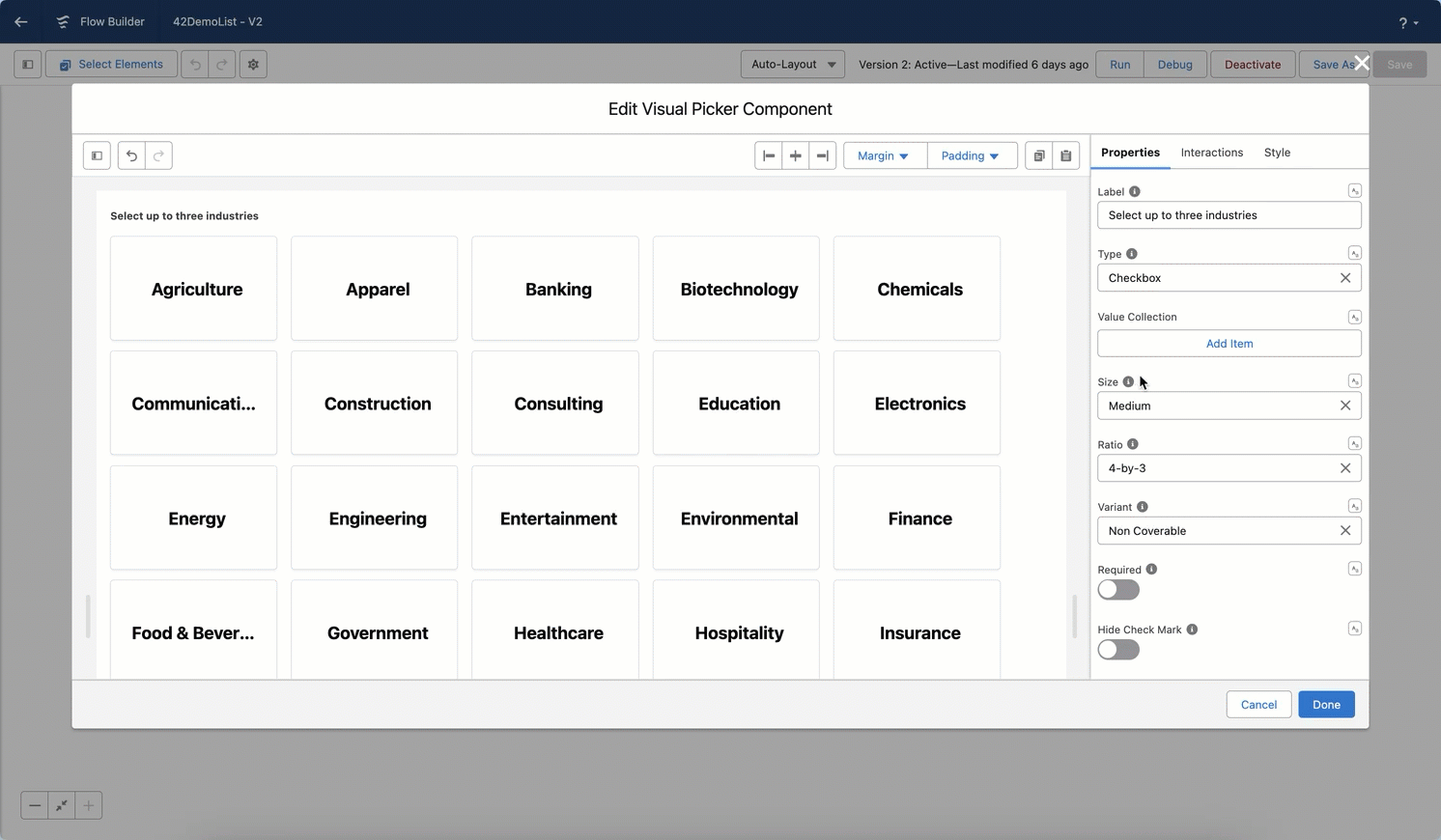Turn on the Hide Check Mark toggle
This screenshot has width=1441, height=840.
[x=1118, y=650]
